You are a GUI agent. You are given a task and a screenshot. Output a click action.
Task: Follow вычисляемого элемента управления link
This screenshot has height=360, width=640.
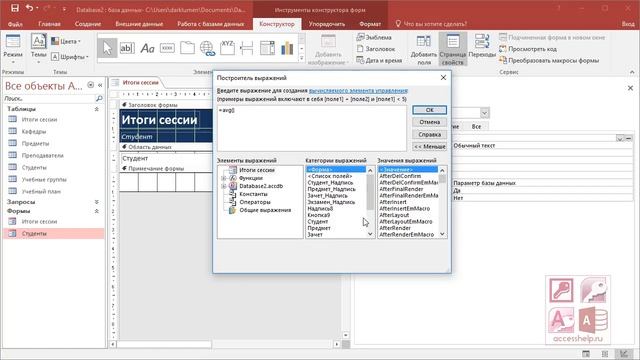point(358,91)
